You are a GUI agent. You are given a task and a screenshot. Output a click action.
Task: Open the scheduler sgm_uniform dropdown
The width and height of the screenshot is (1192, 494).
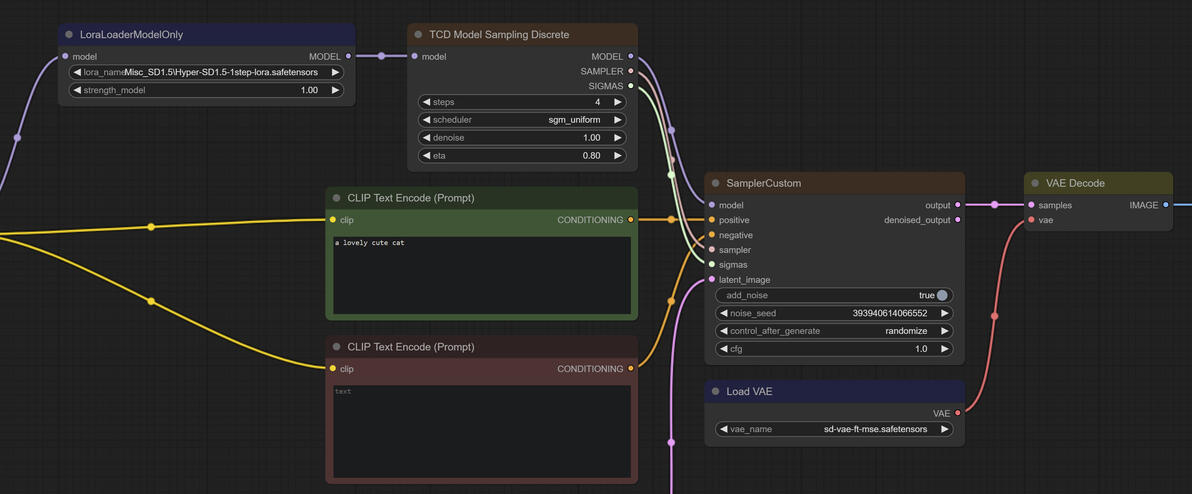tap(522, 120)
